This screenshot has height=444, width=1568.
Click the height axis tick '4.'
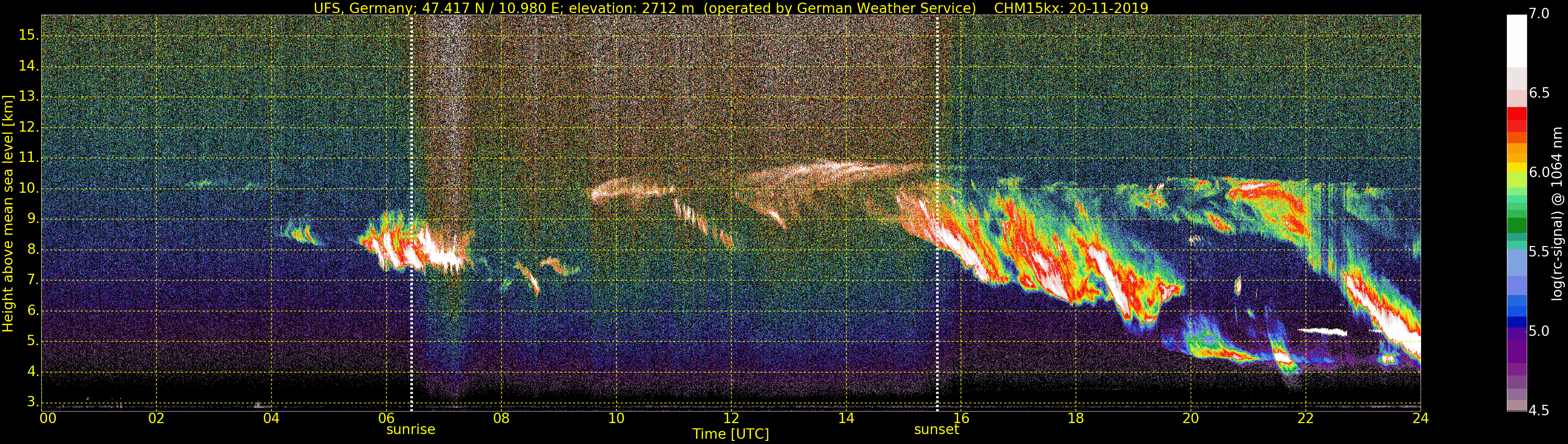click(x=32, y=371)
